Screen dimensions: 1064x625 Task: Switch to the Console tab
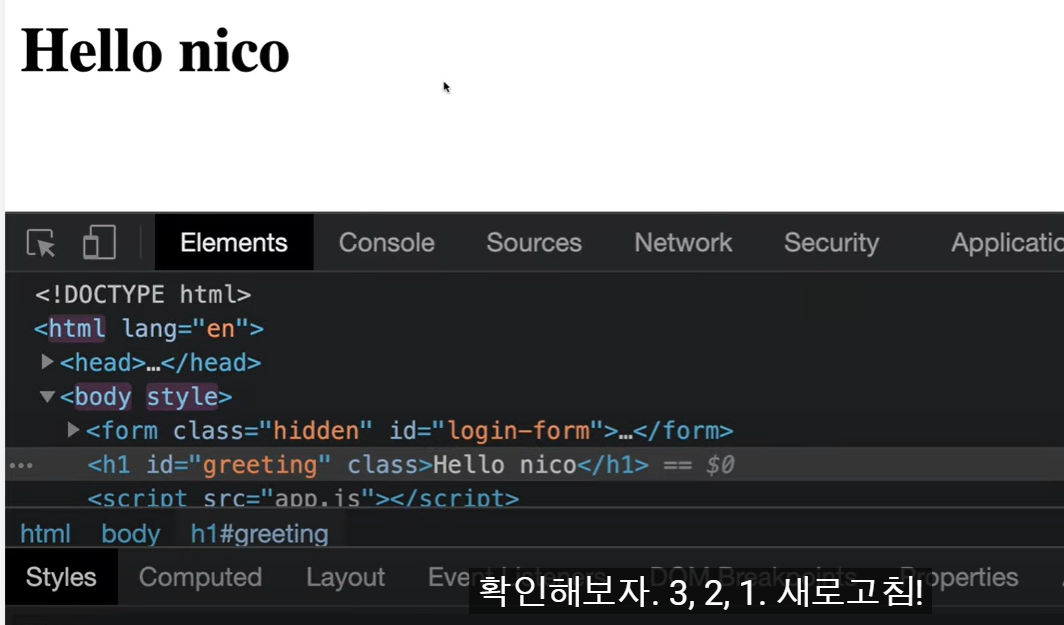point(387,242)
